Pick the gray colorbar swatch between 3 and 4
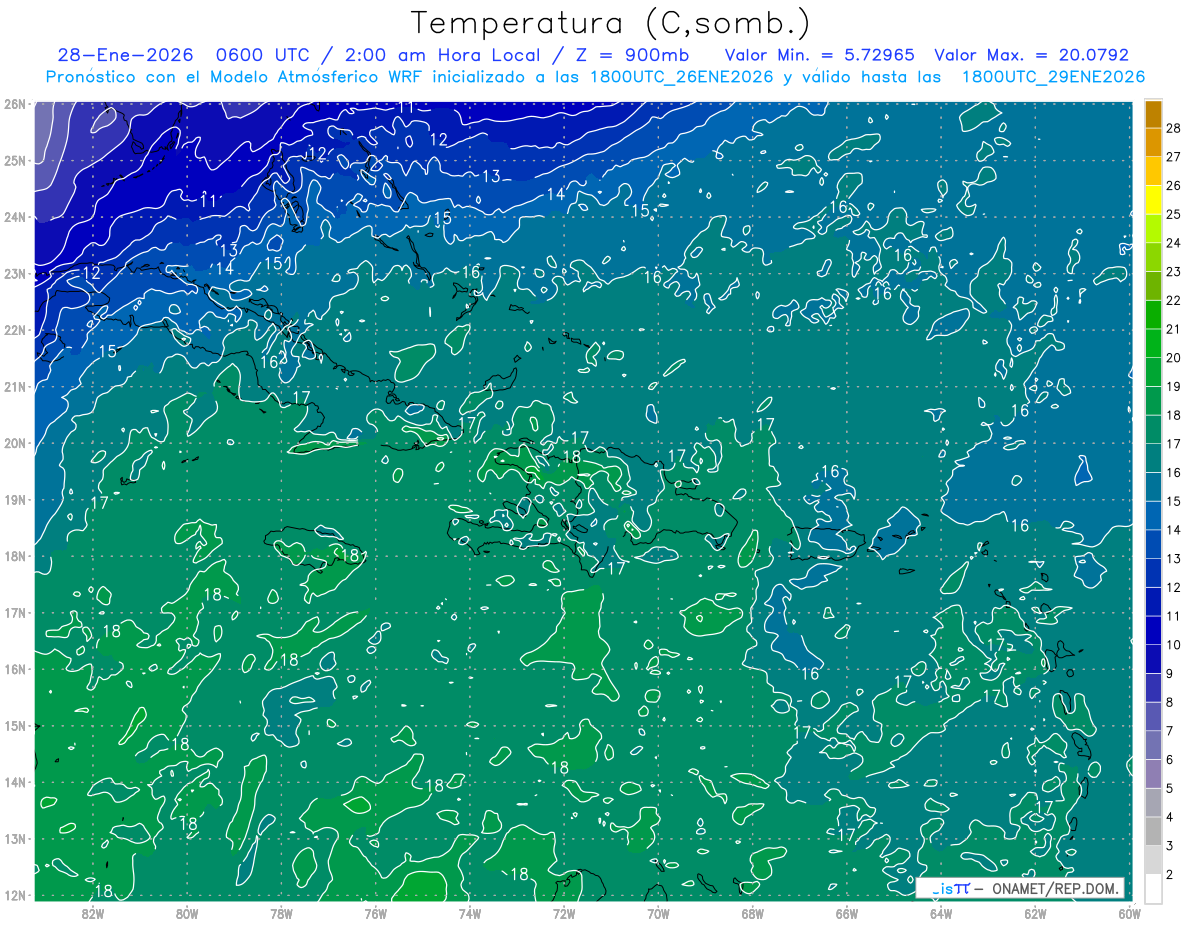 coord(1153,831)
